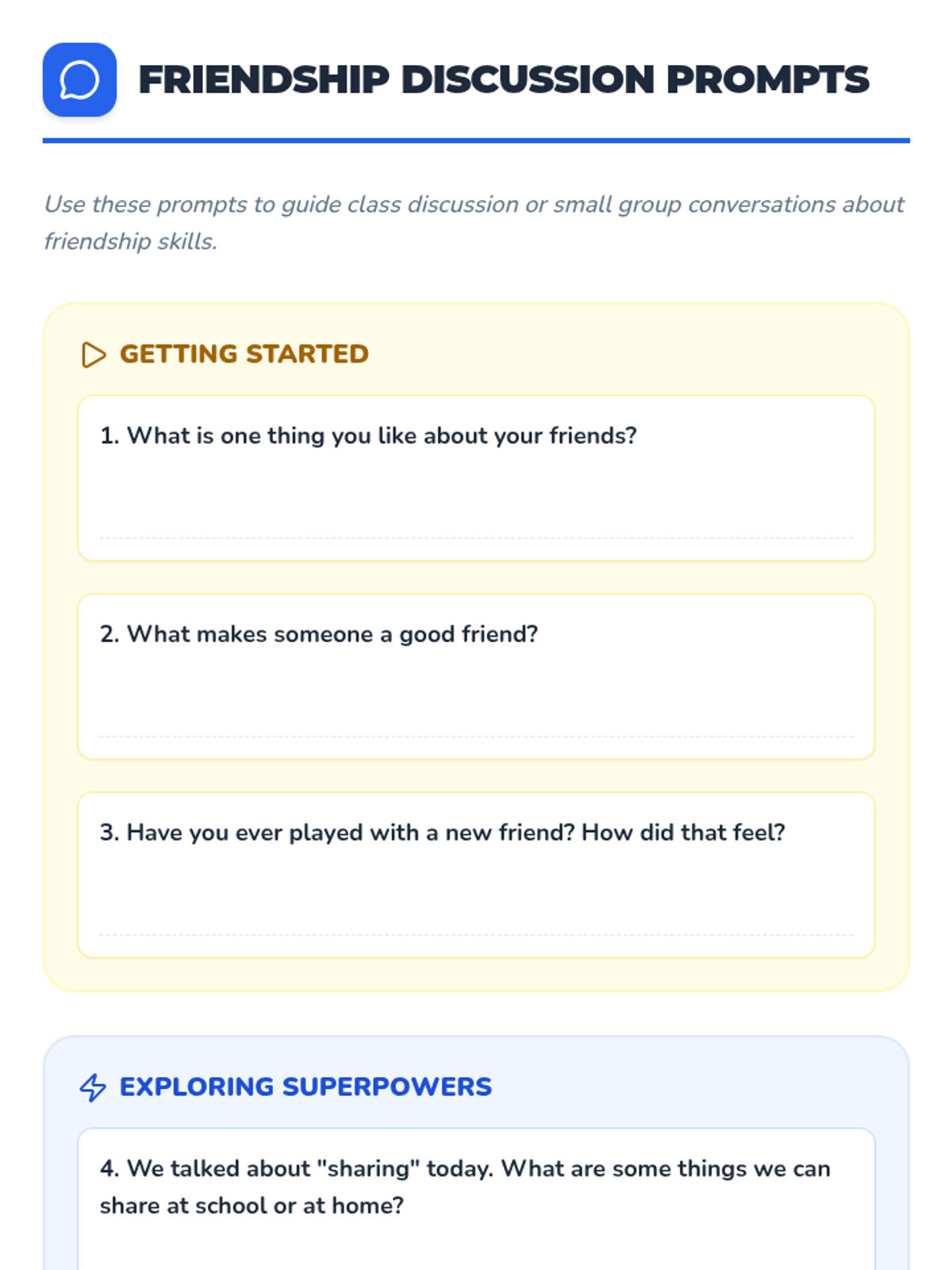Click the italic intro text about guiding discussion
The image size is (952, 1270).
[474, 205]
